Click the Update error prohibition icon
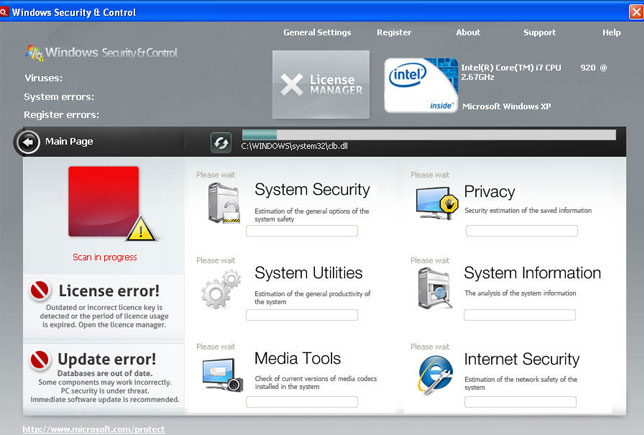The width and height of the screenshot is (644, 435). click(x=40, y=359)
